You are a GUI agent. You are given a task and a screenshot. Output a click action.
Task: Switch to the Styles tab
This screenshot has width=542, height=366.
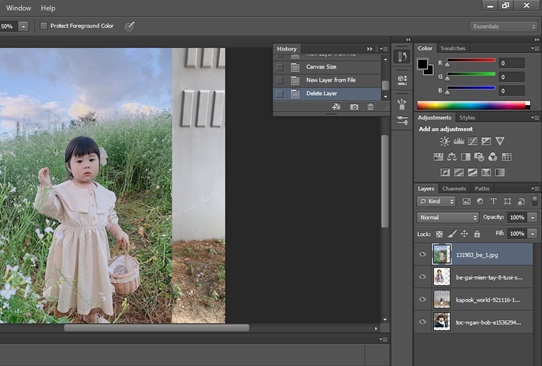coord(467,118)
